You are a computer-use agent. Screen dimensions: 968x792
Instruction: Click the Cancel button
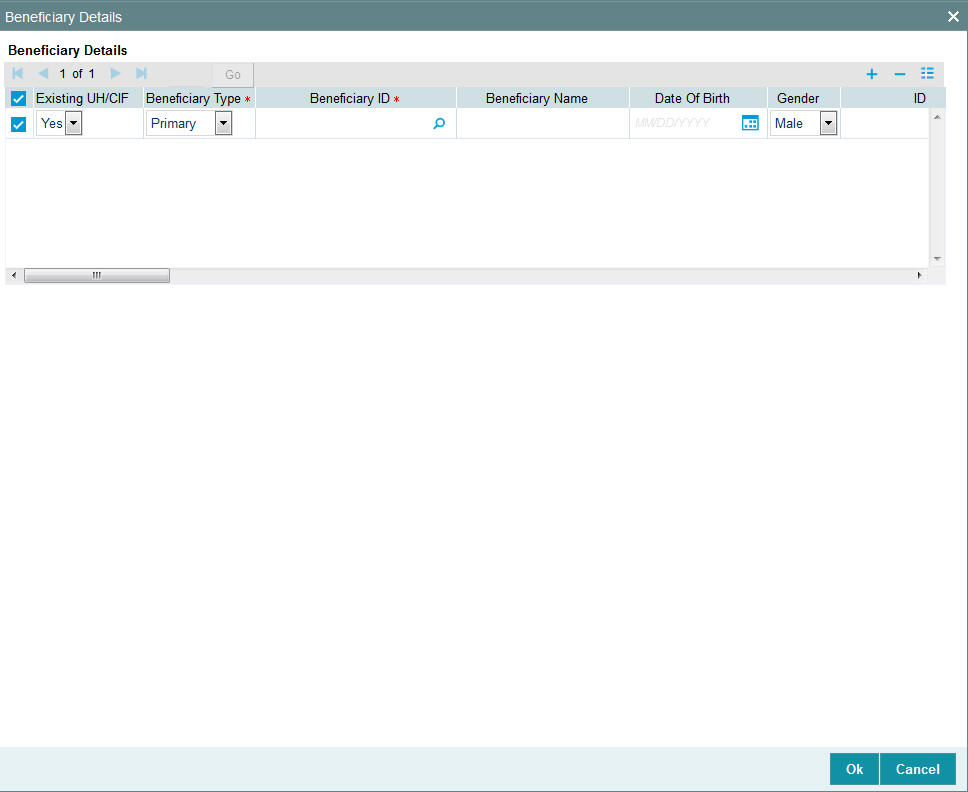coord(918,769)
